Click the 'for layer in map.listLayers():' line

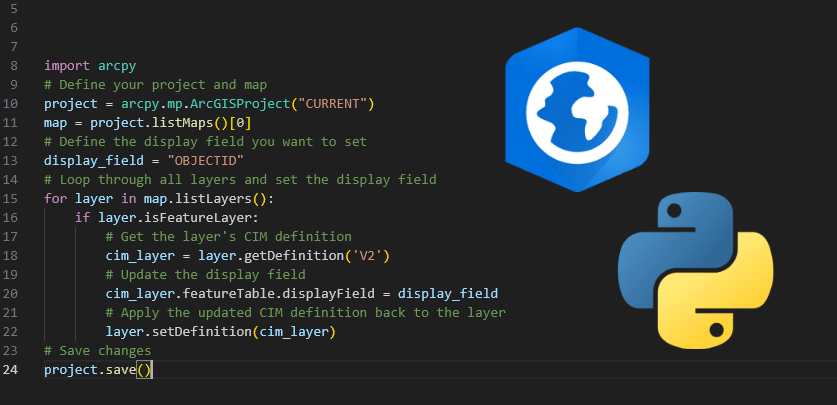(159, 198)
